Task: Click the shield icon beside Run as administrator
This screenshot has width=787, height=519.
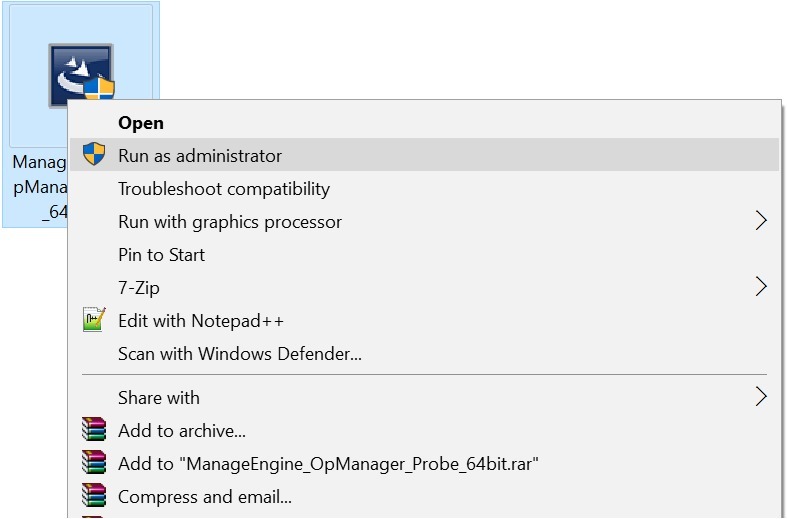Action: (94, 155)
